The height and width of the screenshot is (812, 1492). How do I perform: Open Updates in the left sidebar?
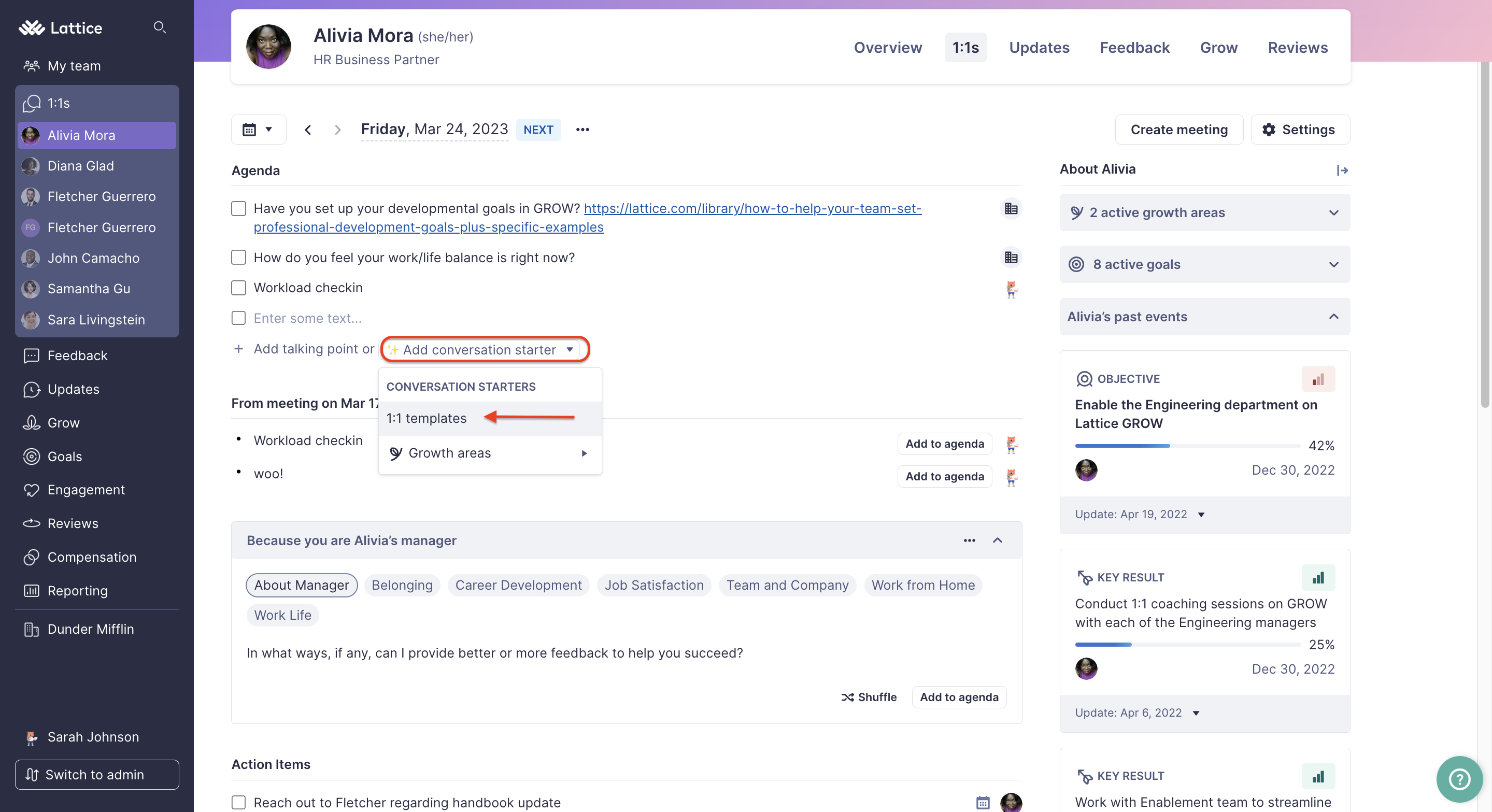point(73,389)
